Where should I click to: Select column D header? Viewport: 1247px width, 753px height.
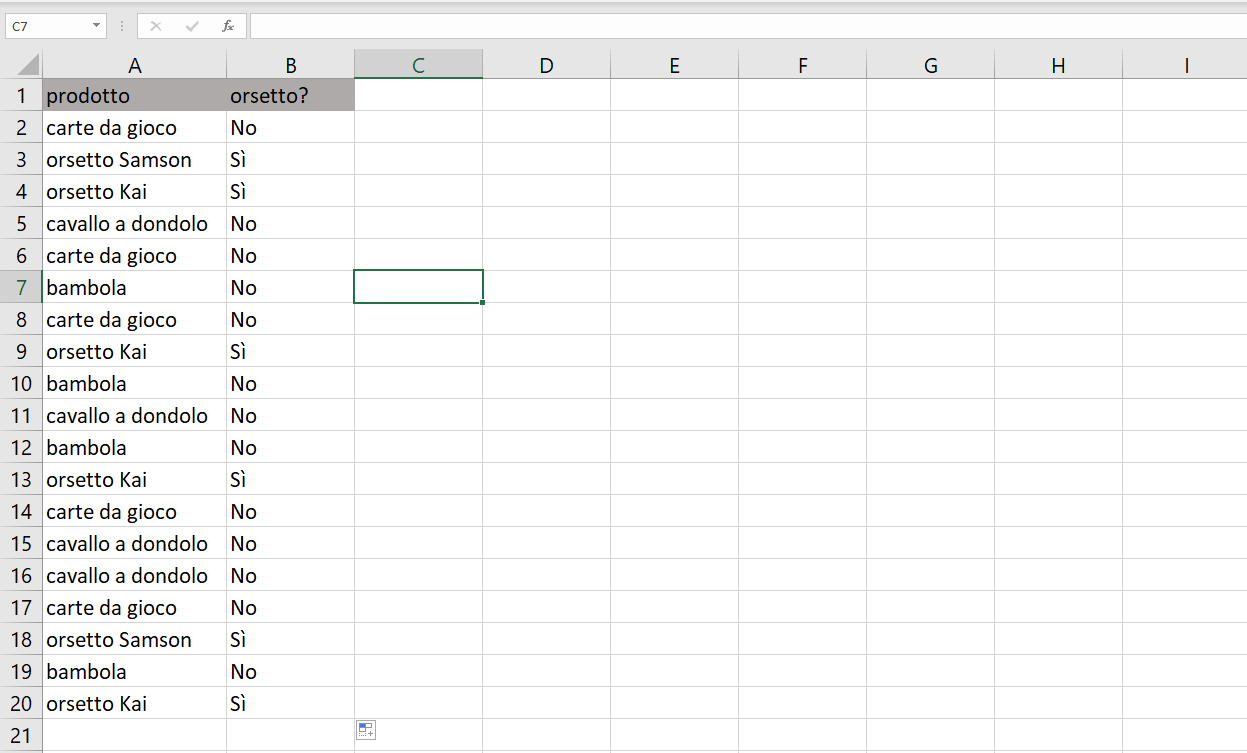(x=546, y=66)
